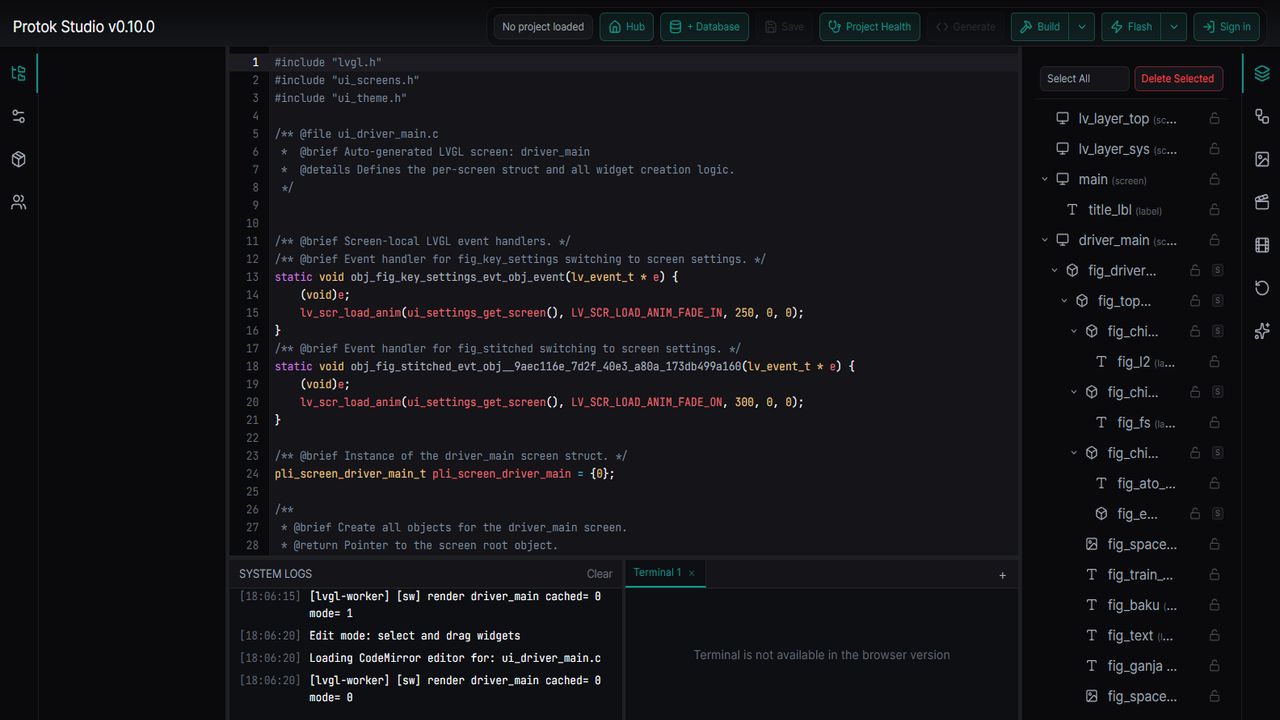Open the image assets panel in right sidebar
This screenshot has height=720, width=1280.
1262,159
